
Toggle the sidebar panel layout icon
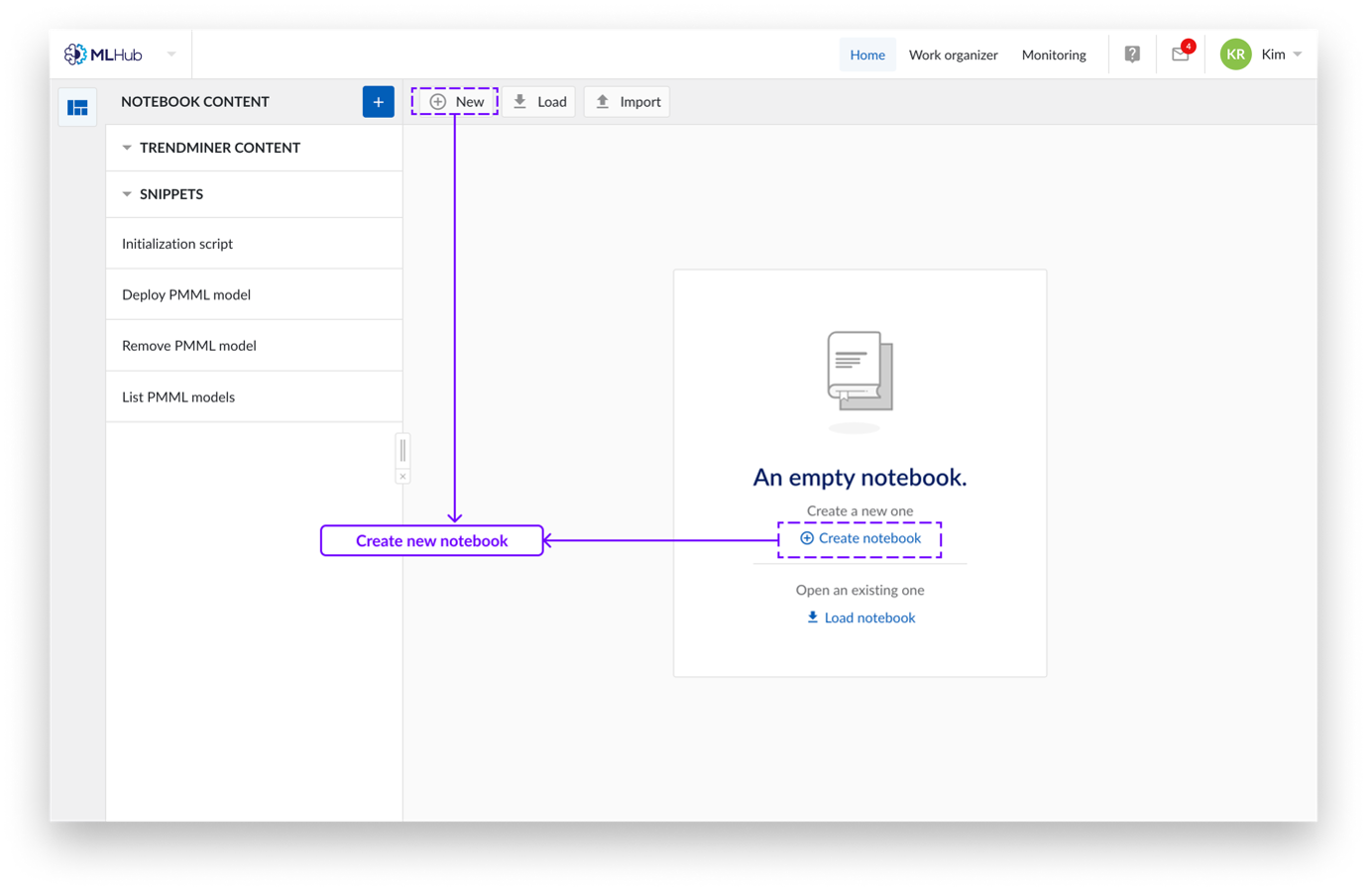tap(77, 107)
